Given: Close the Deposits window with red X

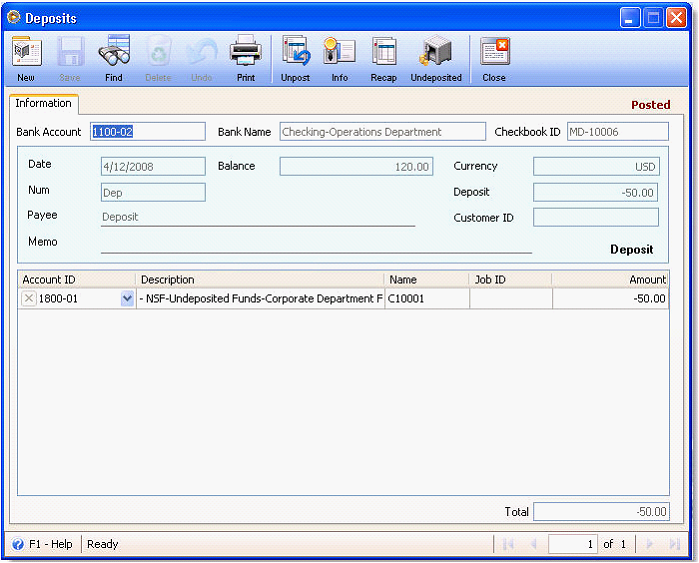Looking at the screenshot, I should tap(676, 18).
